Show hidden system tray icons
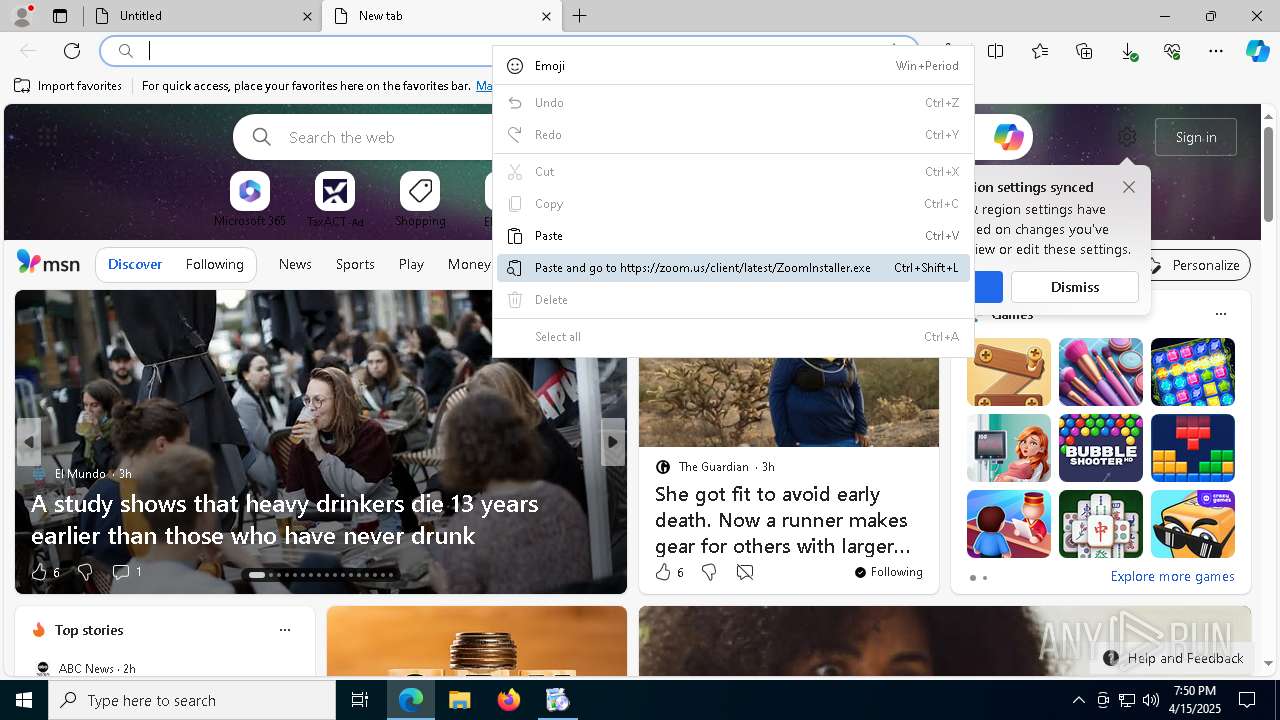This screenshot has height=720, width=1280. tap(1079, 700)
